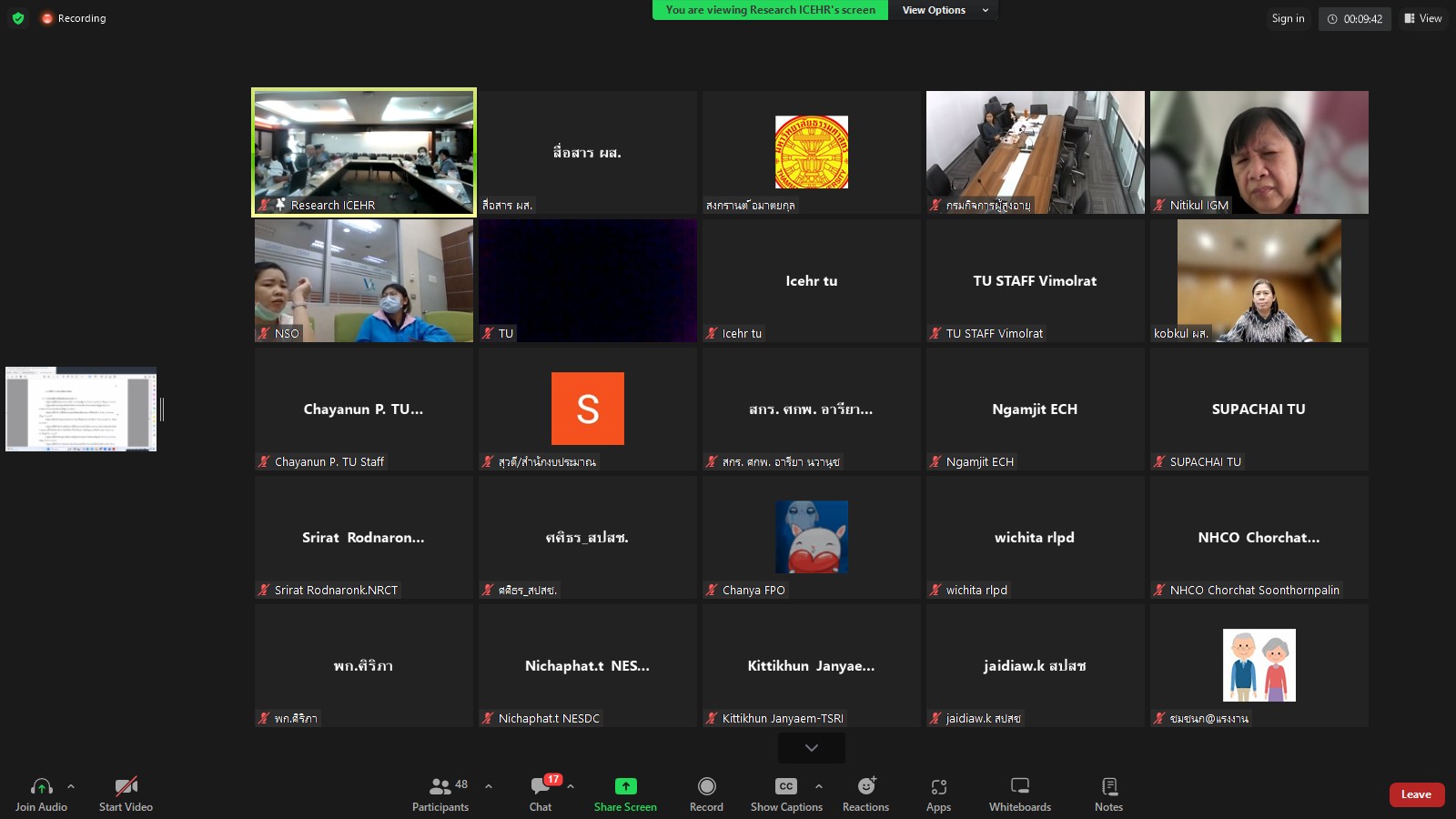Click Sign in at top right
The height and width of the screenshot is (819, 1456).
click(1288, 18)
